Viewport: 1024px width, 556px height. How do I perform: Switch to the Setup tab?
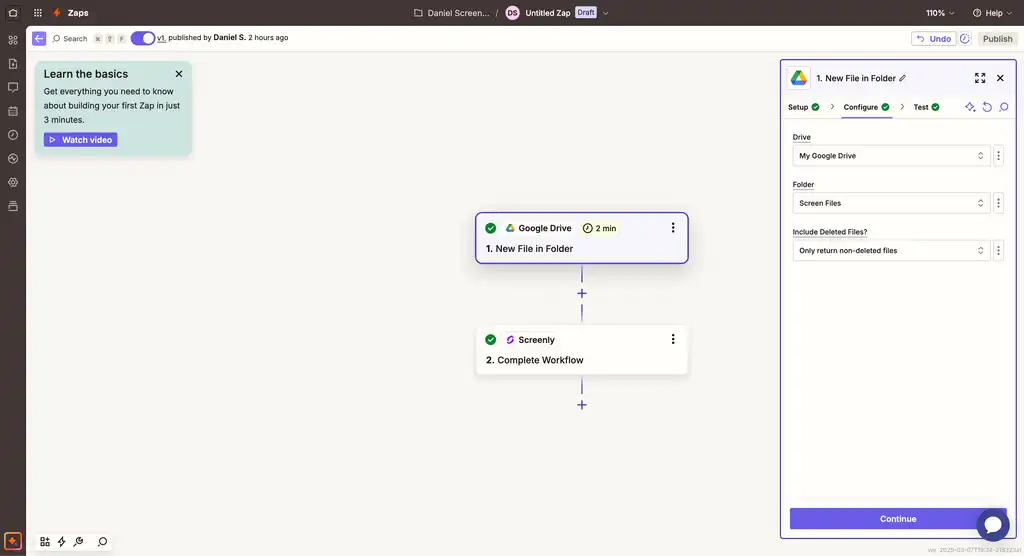[x=803, y=107]
